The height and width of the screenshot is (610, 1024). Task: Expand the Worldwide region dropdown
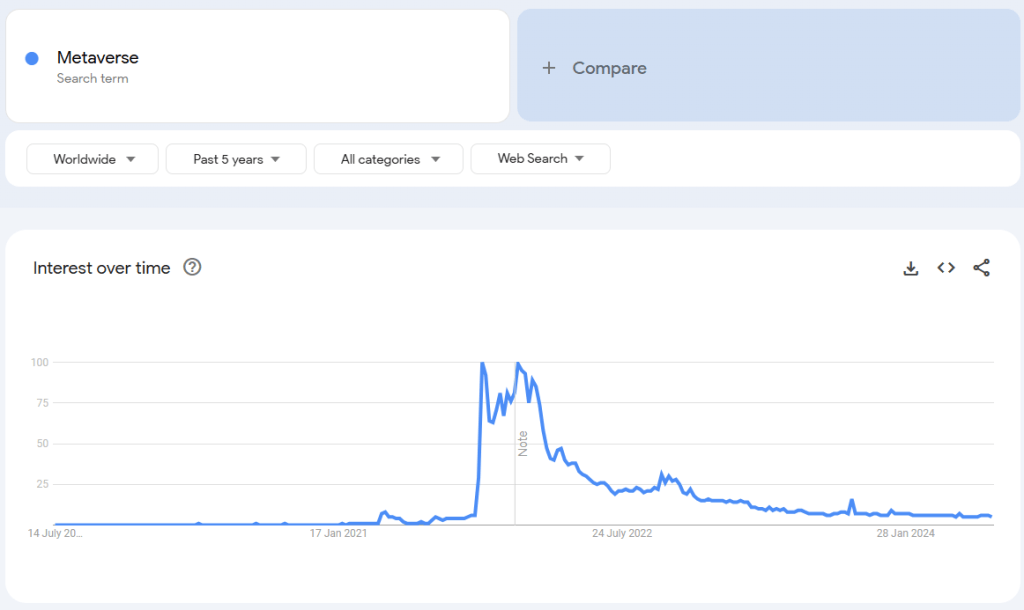click(x=92, y=159)
